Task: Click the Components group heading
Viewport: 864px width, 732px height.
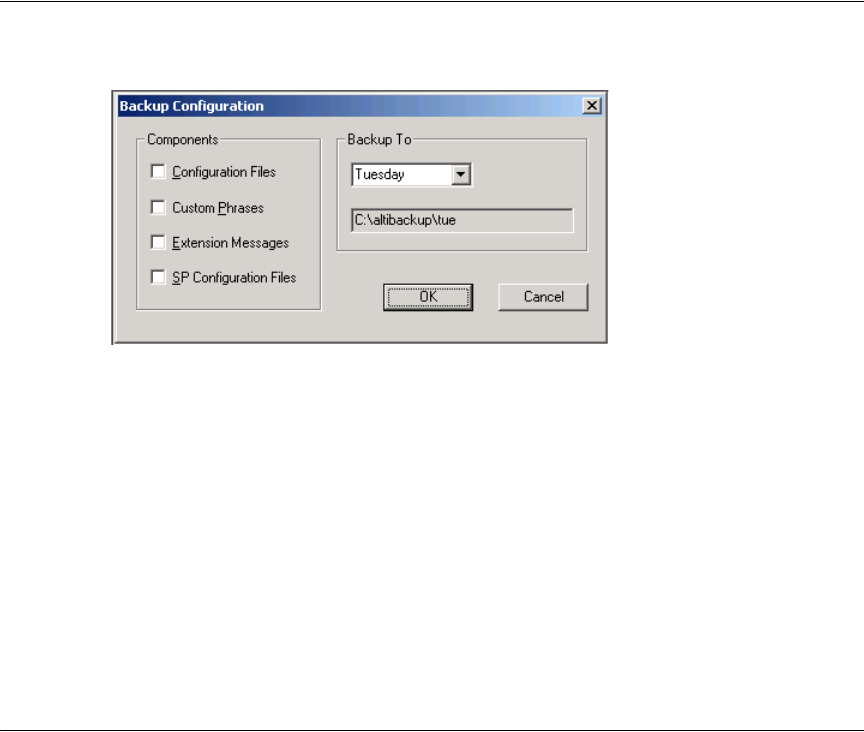Action: coord(182,139)
